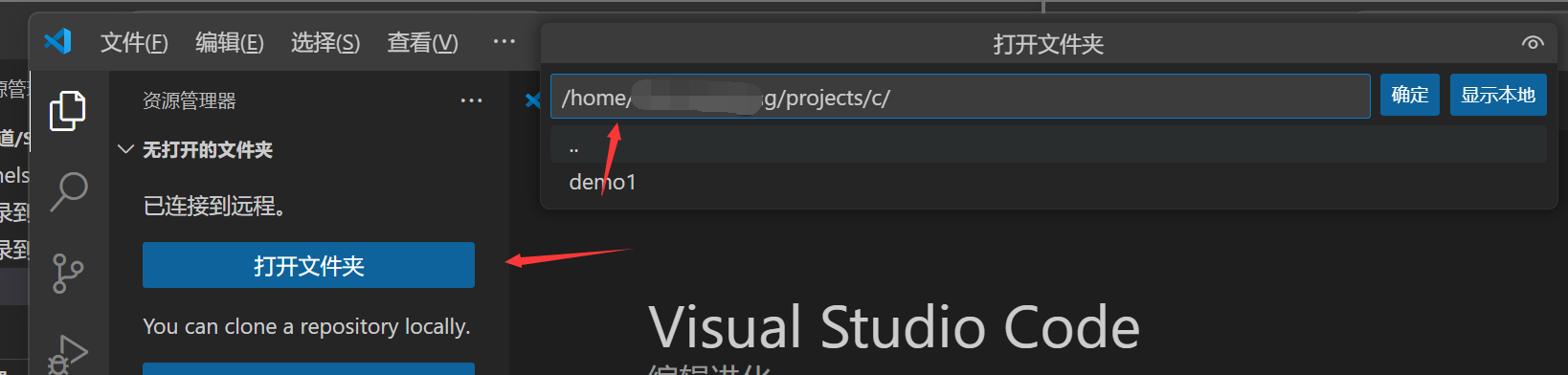The width and height of the screenshot is (1568, 375).
Task: Collapse the 无打开的文件夹 section
Action: pos(125,149)
